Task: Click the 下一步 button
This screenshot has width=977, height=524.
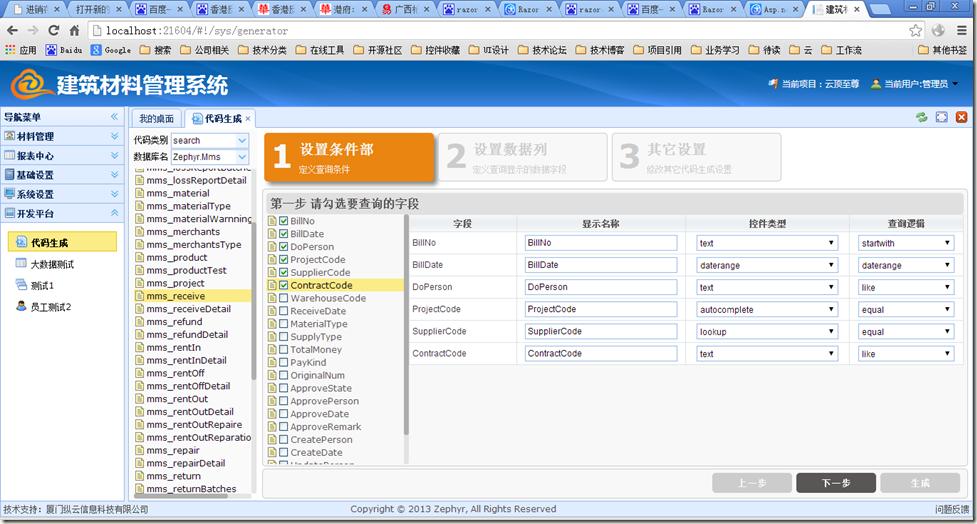Action: 835,483
